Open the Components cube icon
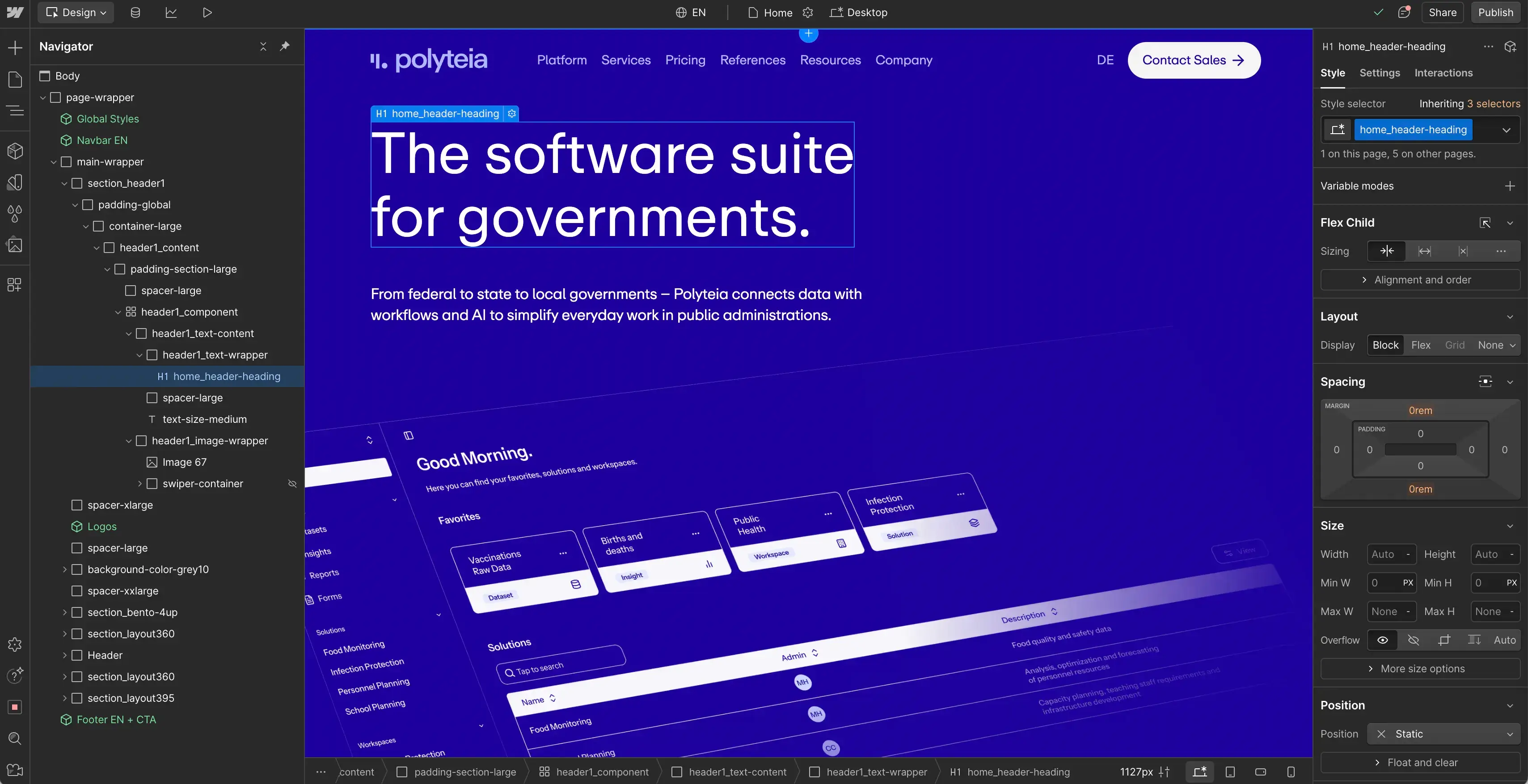The height and width of the screenshot is (784, 1528). click(x=15, y=151)
